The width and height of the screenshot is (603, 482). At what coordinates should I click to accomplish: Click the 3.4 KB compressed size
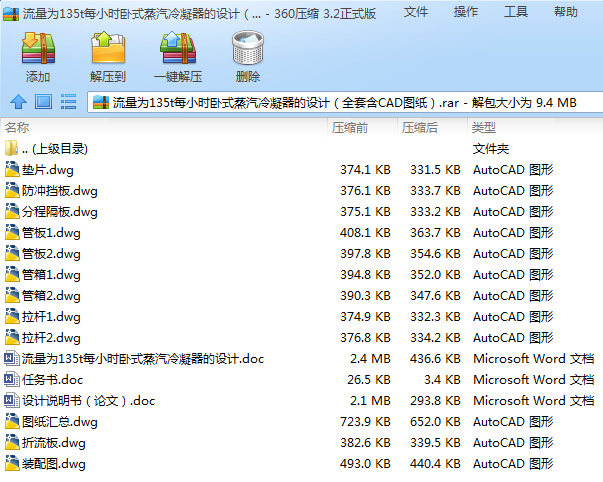tap(442, 380)
